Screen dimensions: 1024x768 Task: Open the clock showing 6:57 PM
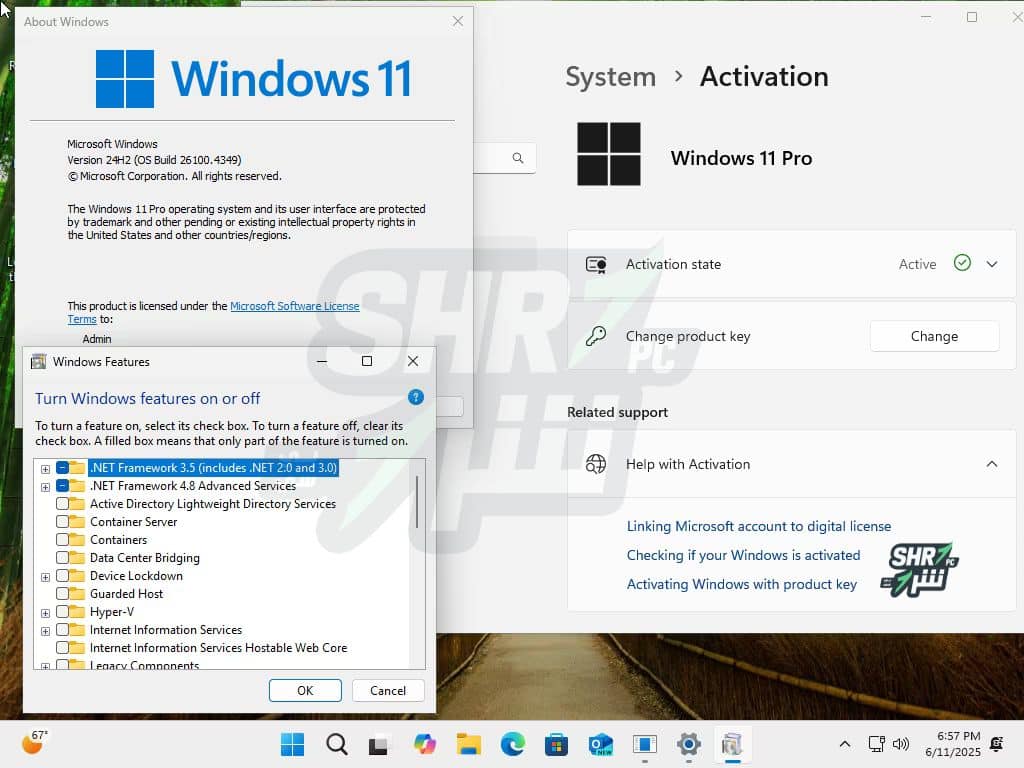[x=953, y=744]
